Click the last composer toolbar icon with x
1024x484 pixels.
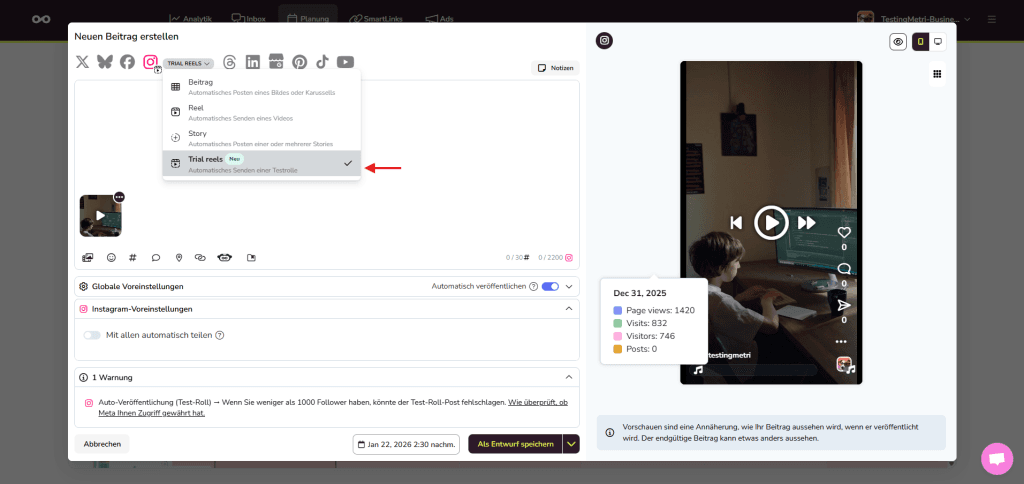click(x=251, y=258)
